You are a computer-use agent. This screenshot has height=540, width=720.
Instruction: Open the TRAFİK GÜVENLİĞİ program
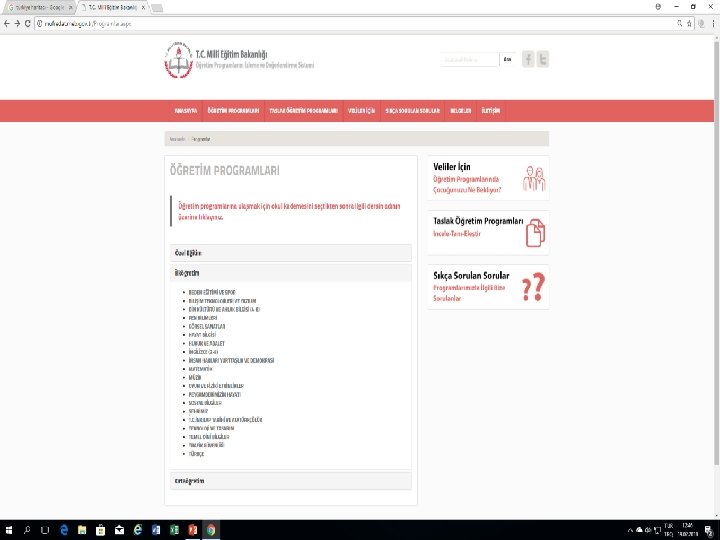(207, 445)
